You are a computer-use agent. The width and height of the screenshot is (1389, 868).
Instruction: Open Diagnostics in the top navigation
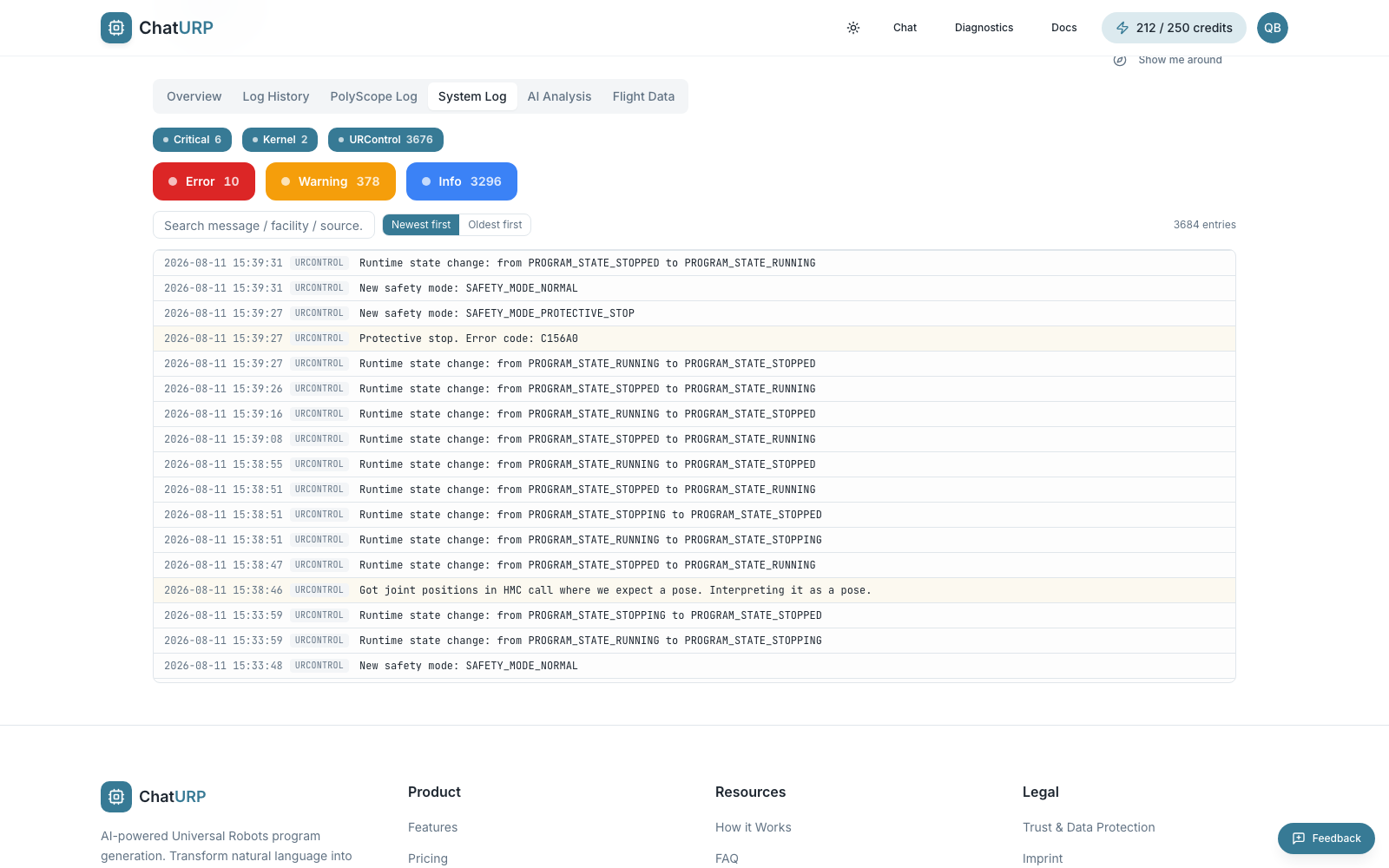984,28
